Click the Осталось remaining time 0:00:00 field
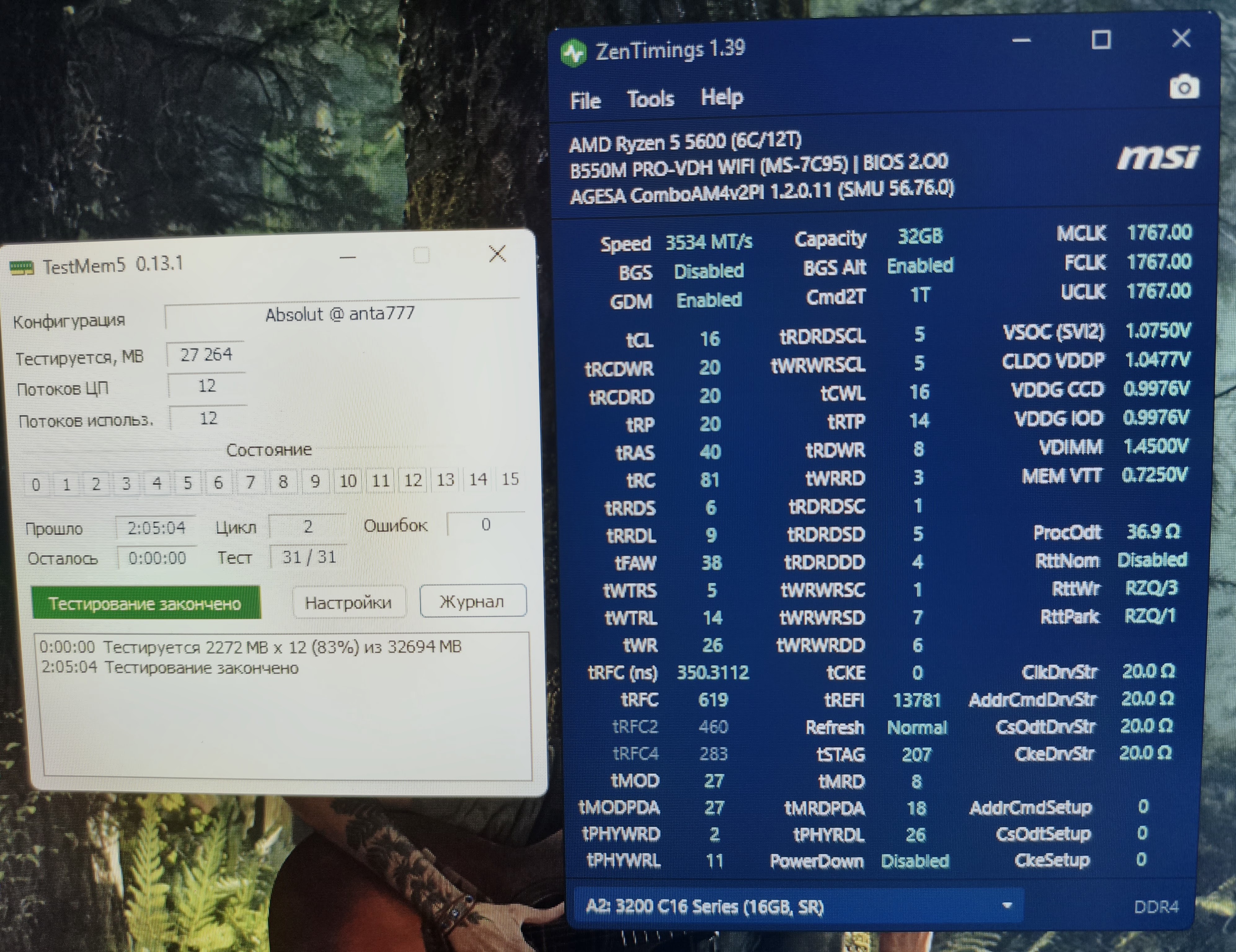The image size is (1236, 952). pos(157,559)
